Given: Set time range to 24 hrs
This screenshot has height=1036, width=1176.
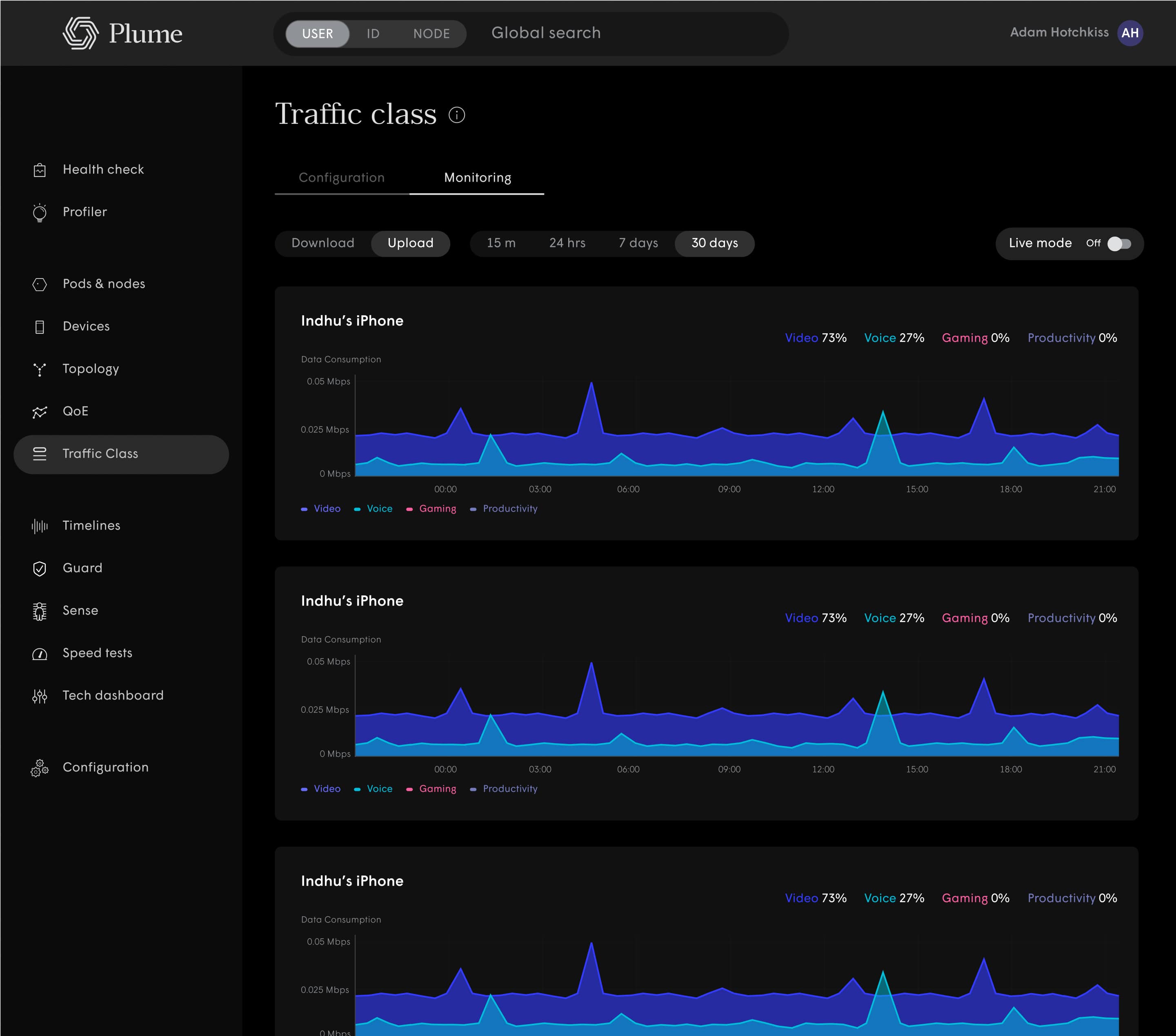Looking at the screenshot, I should [567, 243].
